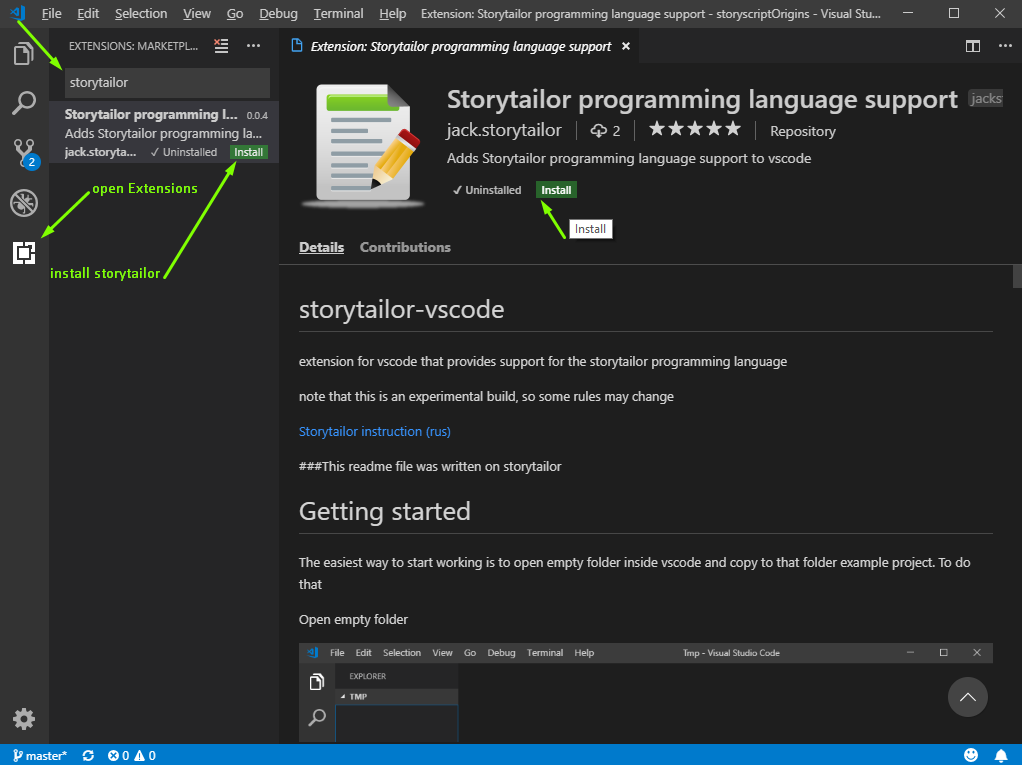Click the EXTENSIONS: MARKETPLACE panel title

click(x=134, y=46)
